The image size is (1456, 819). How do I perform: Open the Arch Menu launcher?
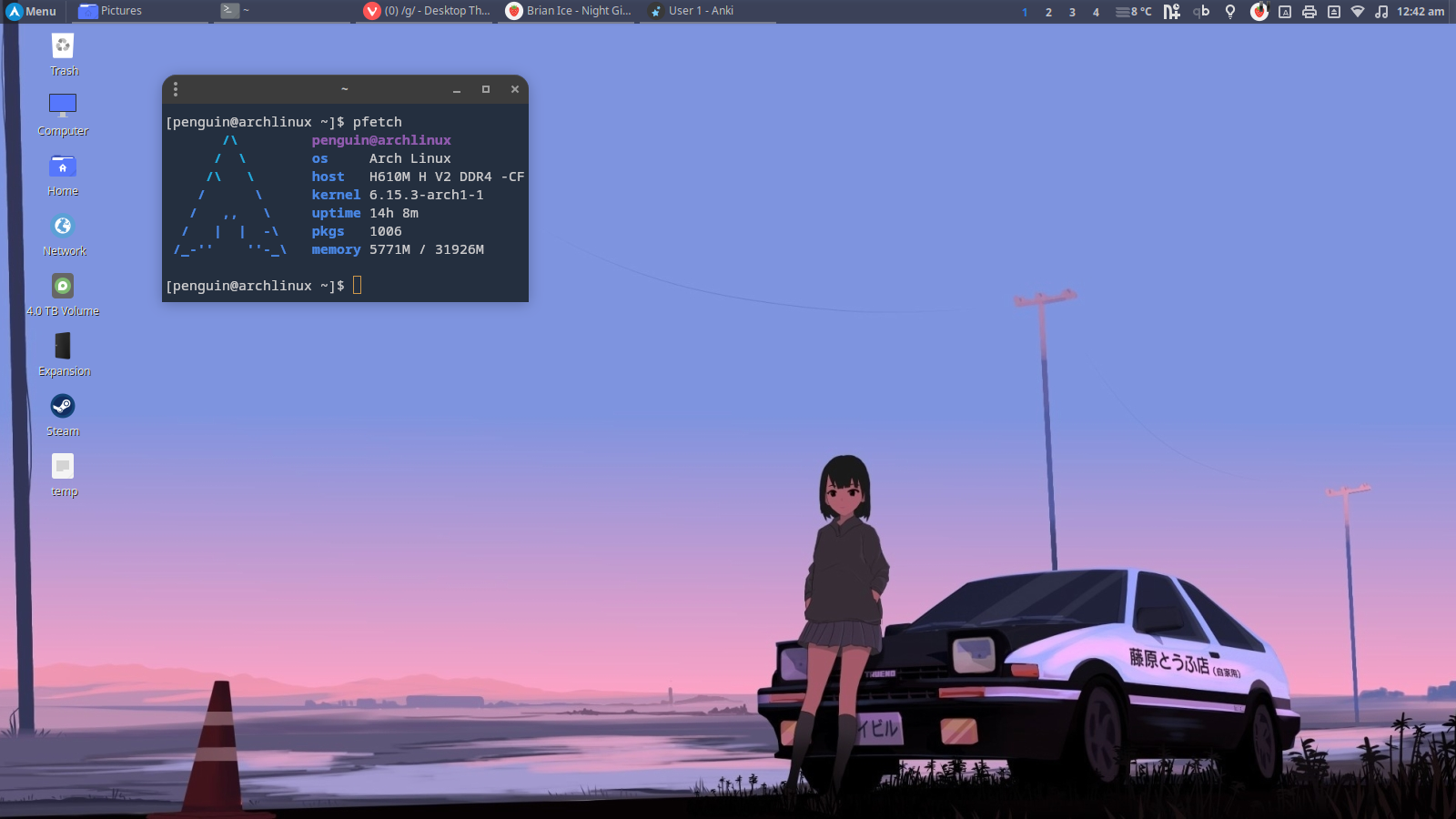tap(32, 11)
